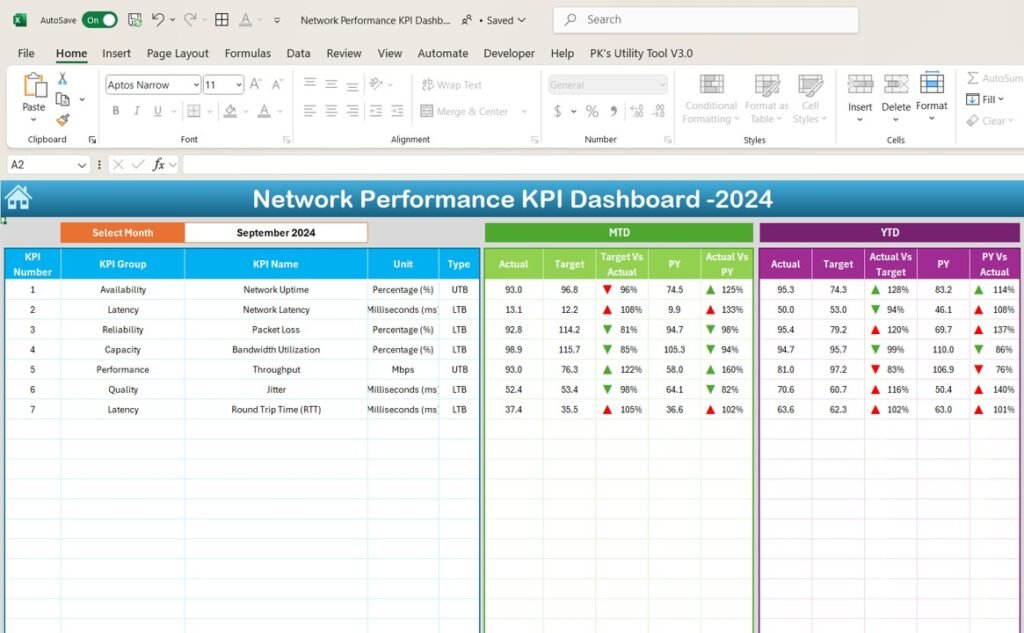Open the Fill dropdown in the Editing group
This screenshot has height=633, width=1024.
click(x=988, y=100)
